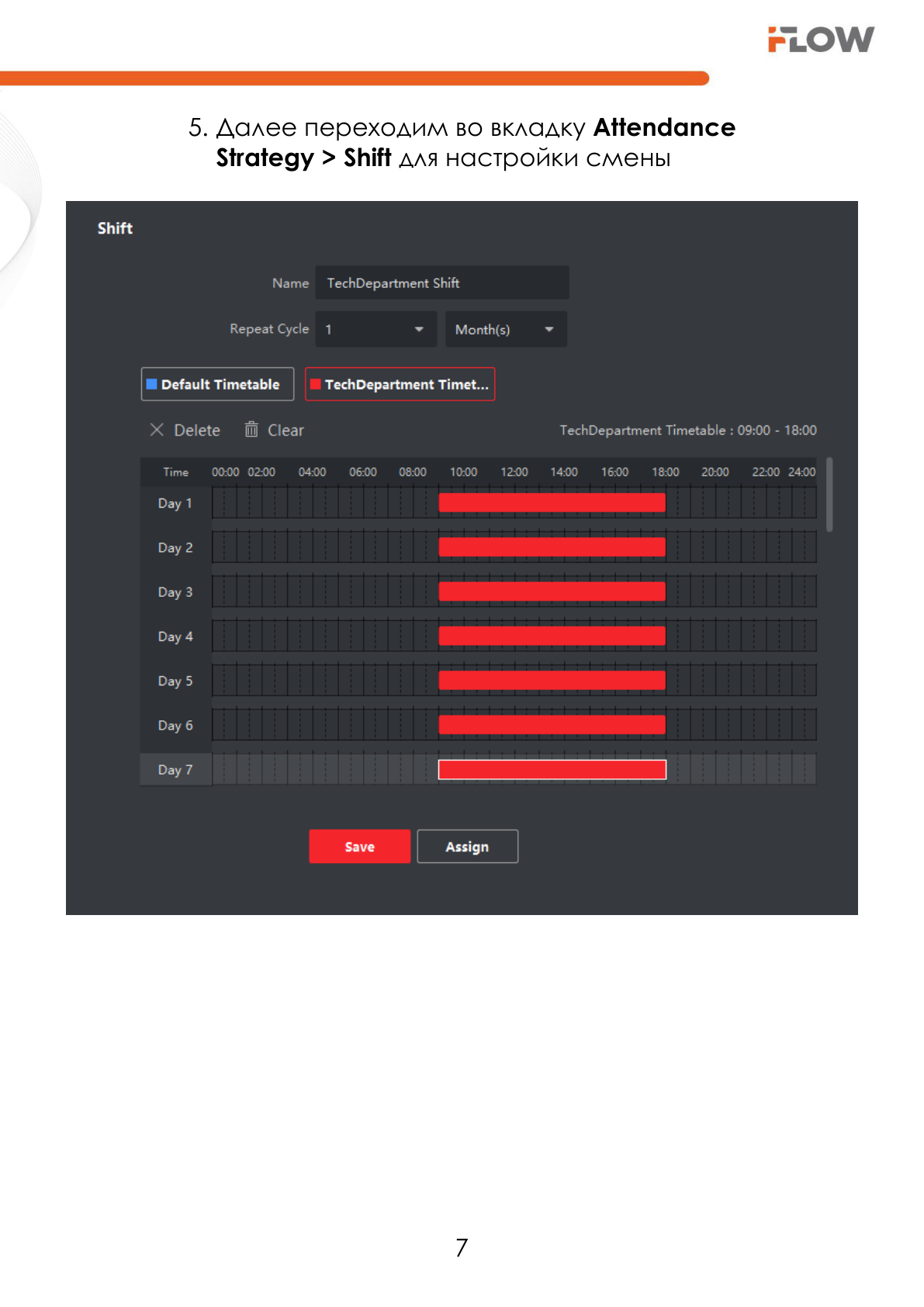Select the red schedule bar on Day 6
Screen dimensions: 924x1307
pos(552,725)
